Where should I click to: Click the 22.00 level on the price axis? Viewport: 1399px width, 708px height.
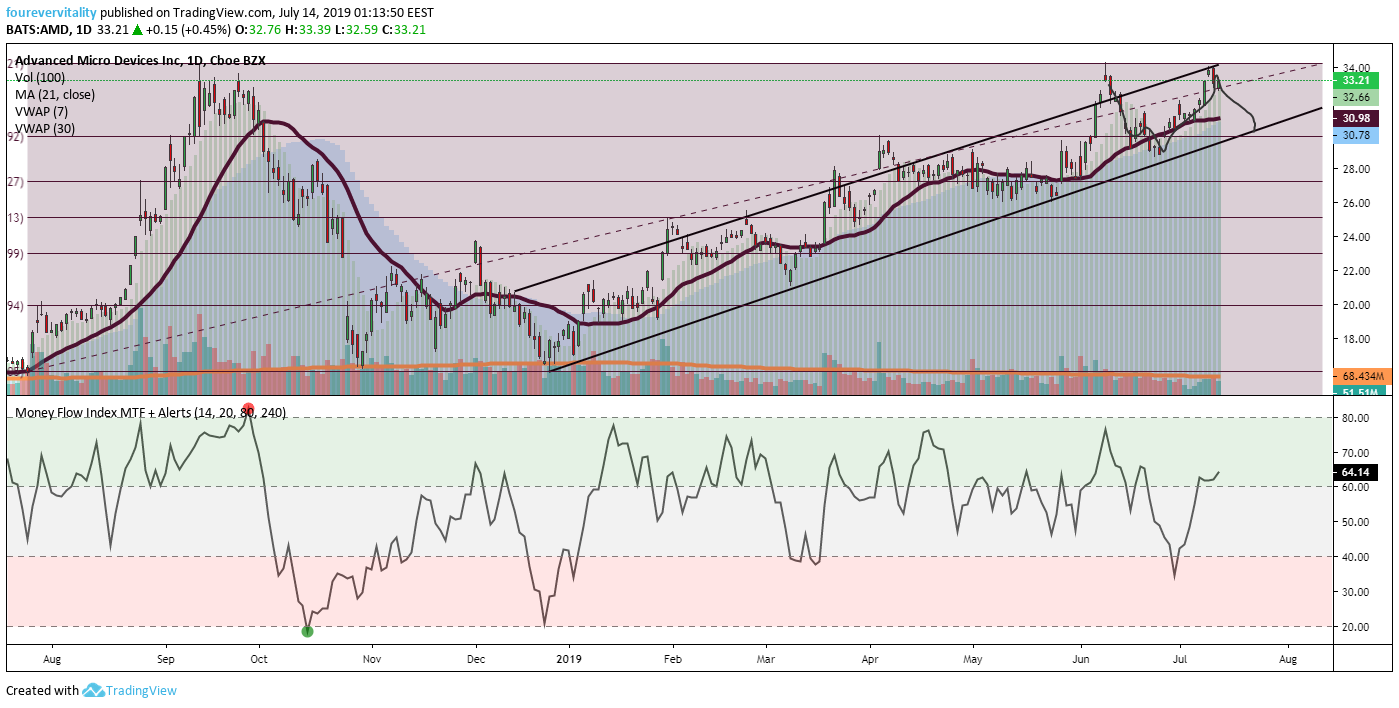(1356, 271)
